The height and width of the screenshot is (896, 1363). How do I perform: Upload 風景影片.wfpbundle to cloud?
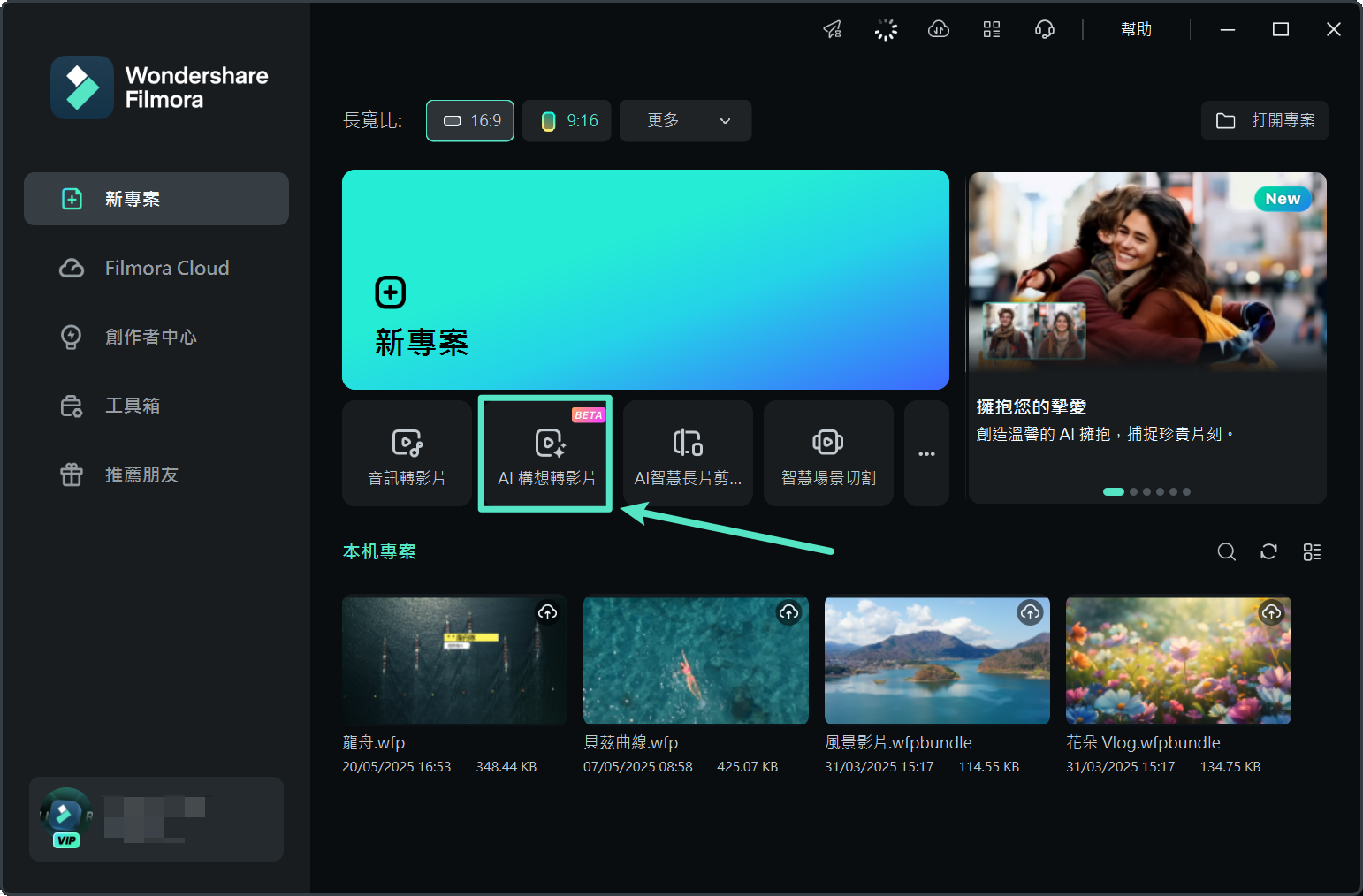pyautogui.click(x=1030, y=612)
